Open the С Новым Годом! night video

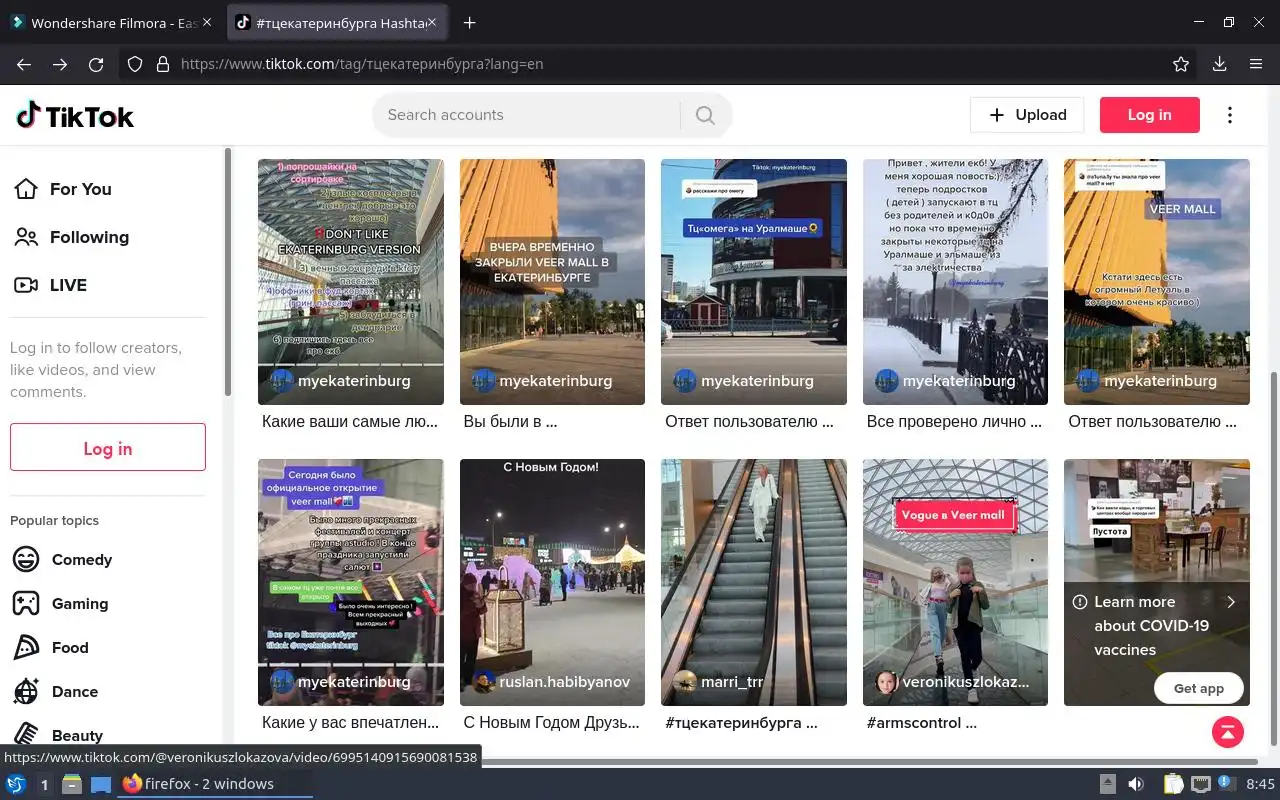[x=552, y=582]
